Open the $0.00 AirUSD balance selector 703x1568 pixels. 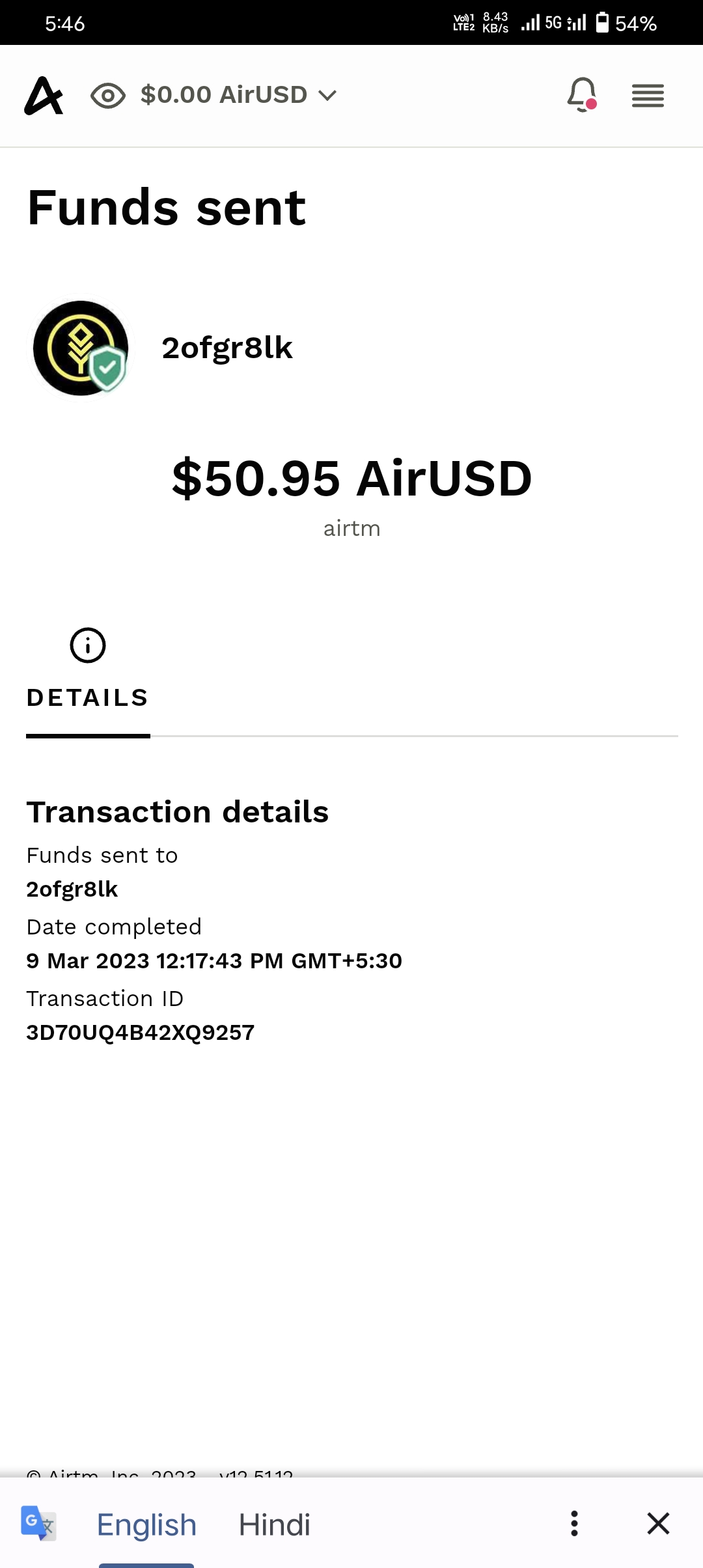[223, 95]
